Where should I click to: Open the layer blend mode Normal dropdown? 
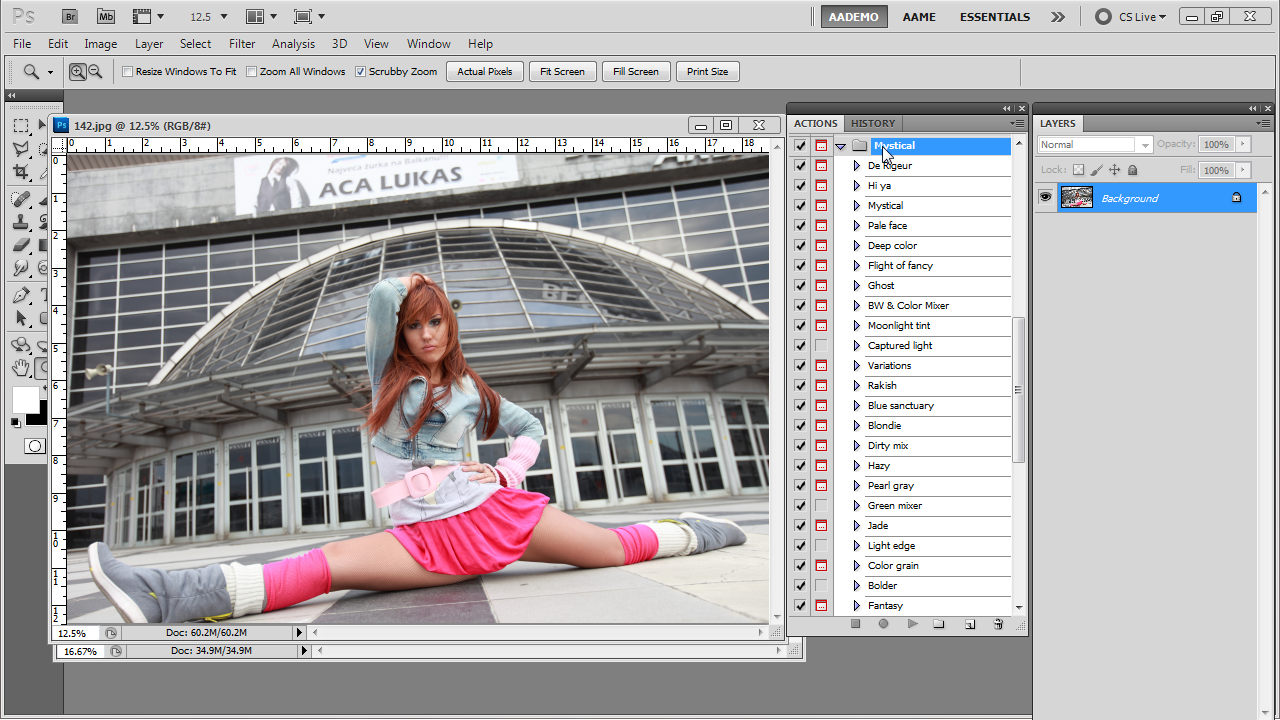(1095, 145)
